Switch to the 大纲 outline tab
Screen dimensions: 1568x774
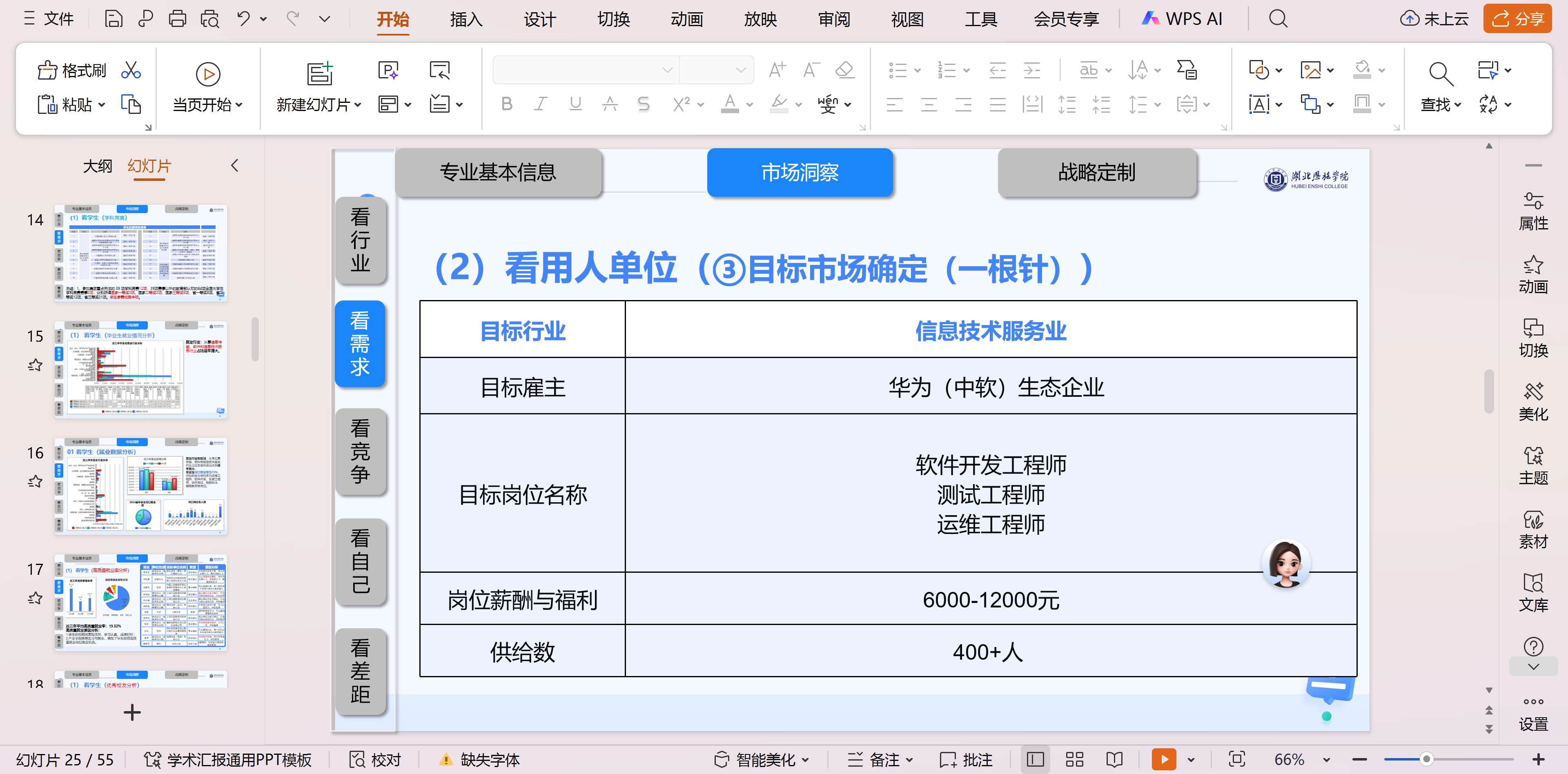click(98, 165)
